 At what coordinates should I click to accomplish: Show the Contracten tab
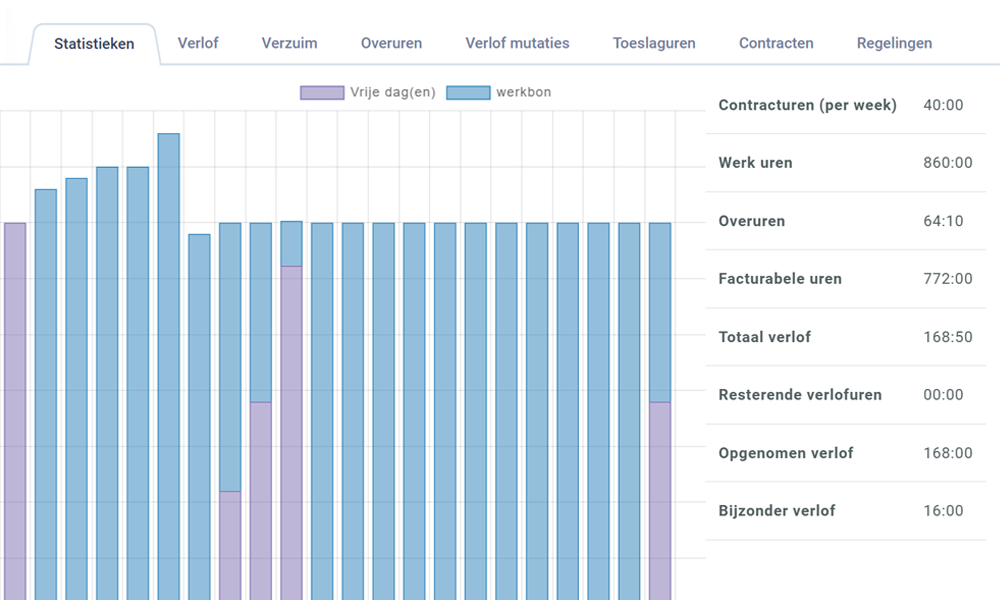[x=776, y=43]
